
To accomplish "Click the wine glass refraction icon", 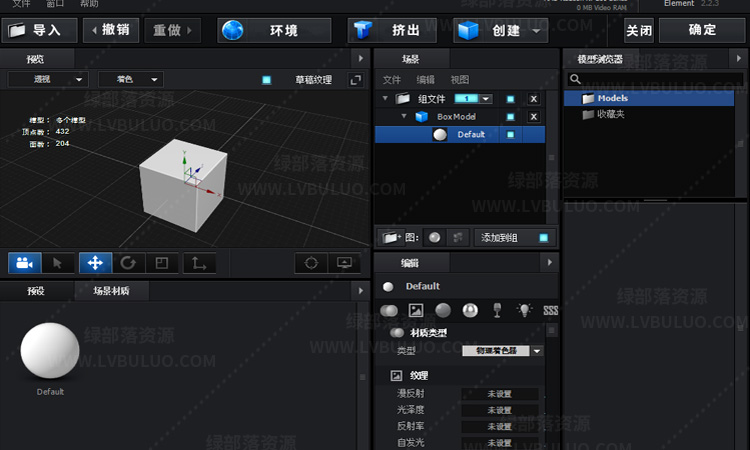I will point(493,310).
